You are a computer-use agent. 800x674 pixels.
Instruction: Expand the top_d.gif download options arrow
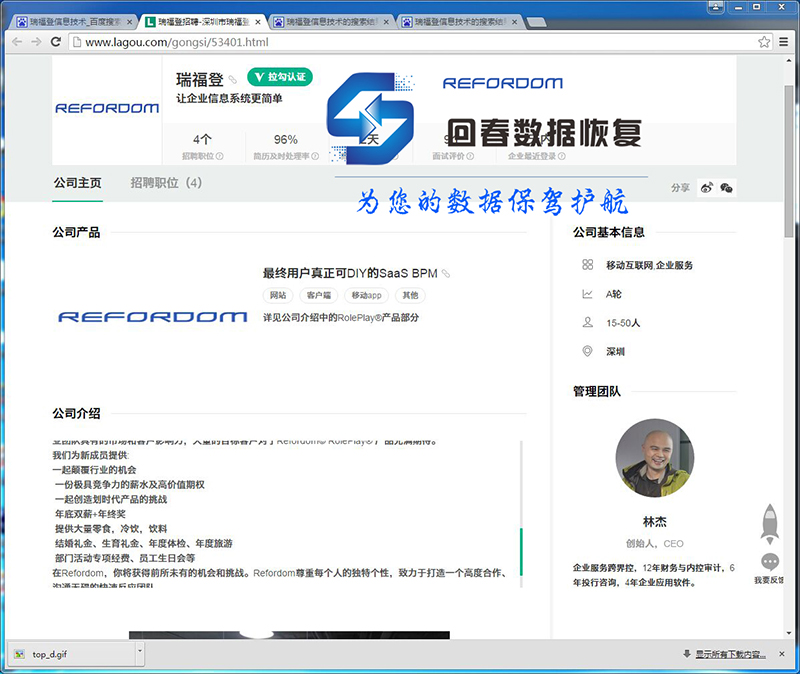tap(137, 654)
